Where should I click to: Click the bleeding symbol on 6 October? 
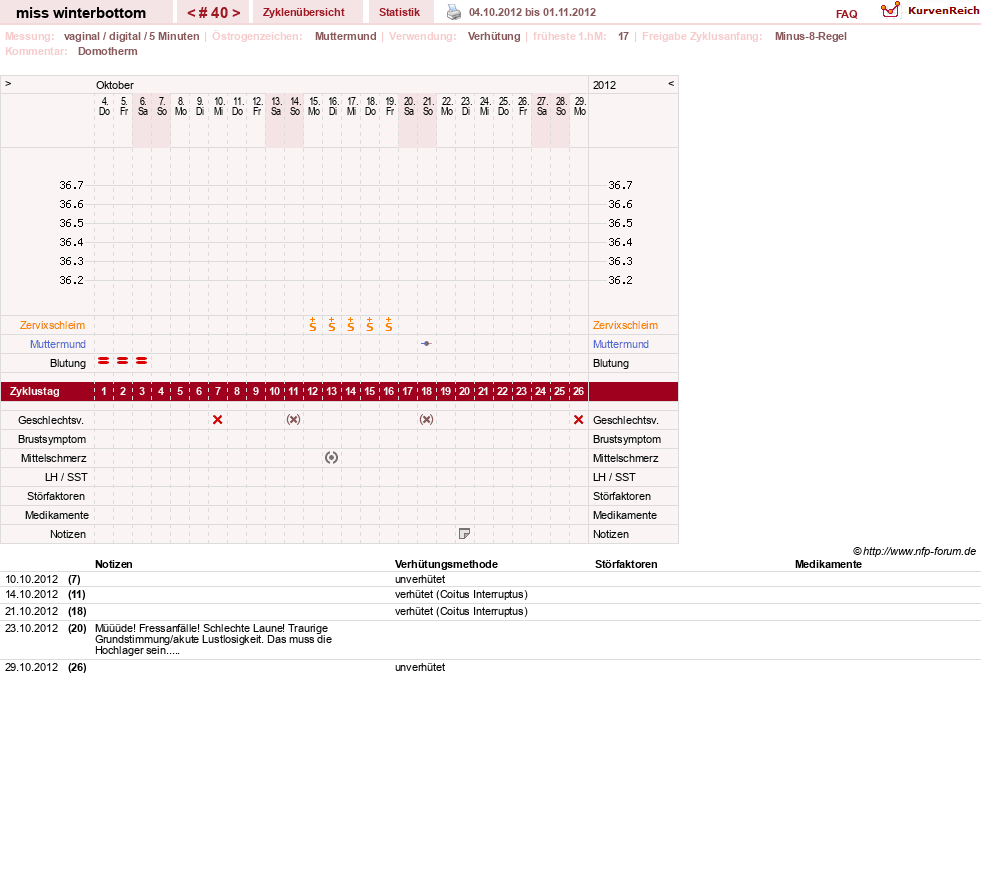tap(142, 361)
